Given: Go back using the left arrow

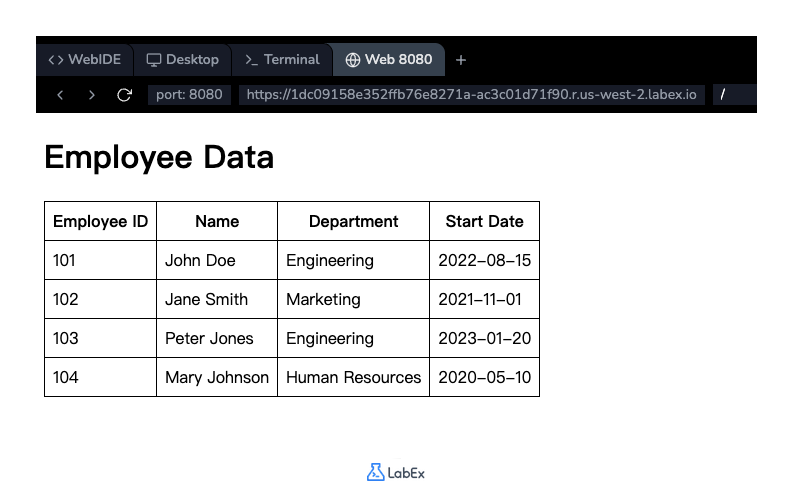Looking at the screenshot, I should [x=60, y=95].
